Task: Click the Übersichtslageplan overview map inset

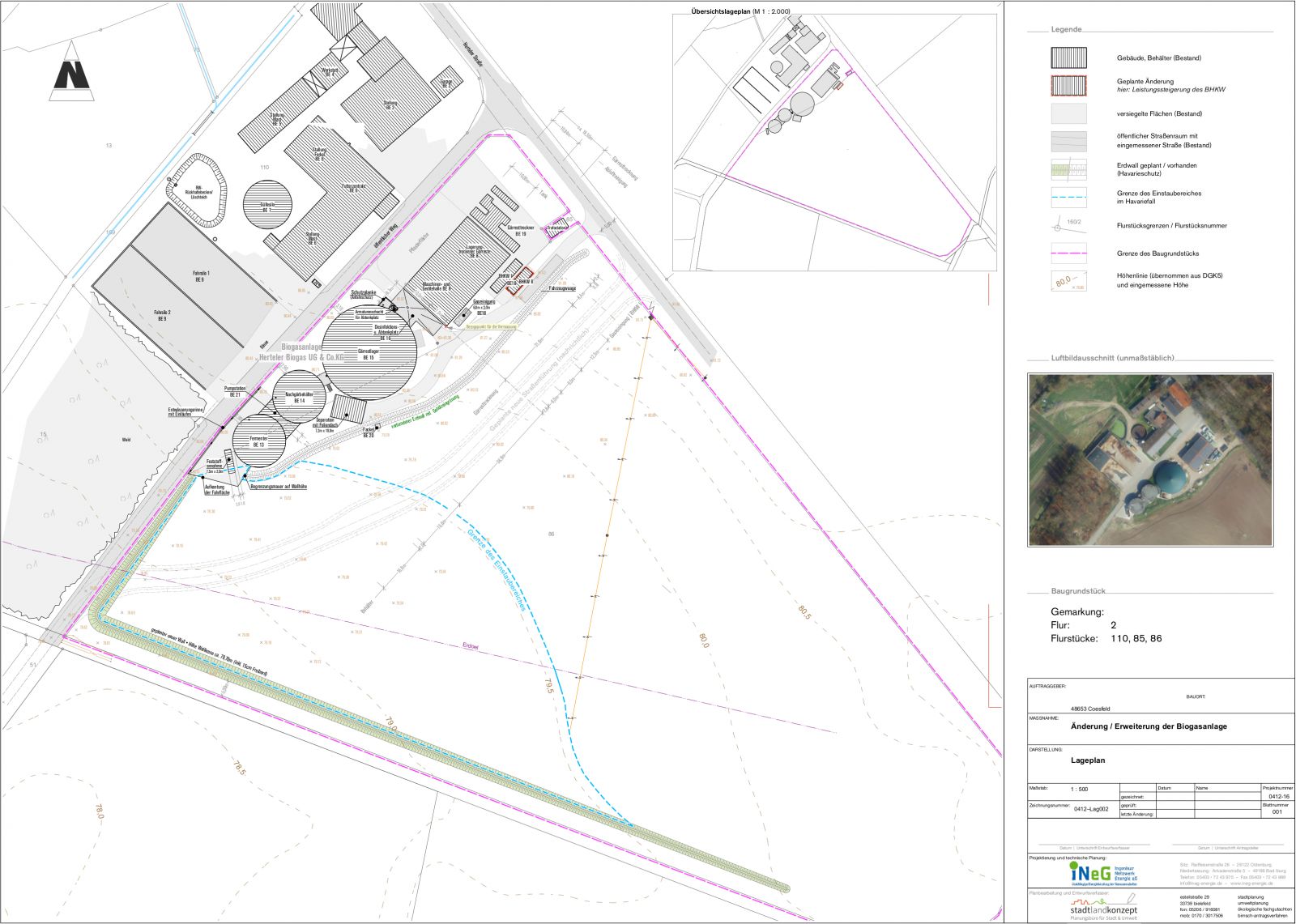Action: coord(834,143)
